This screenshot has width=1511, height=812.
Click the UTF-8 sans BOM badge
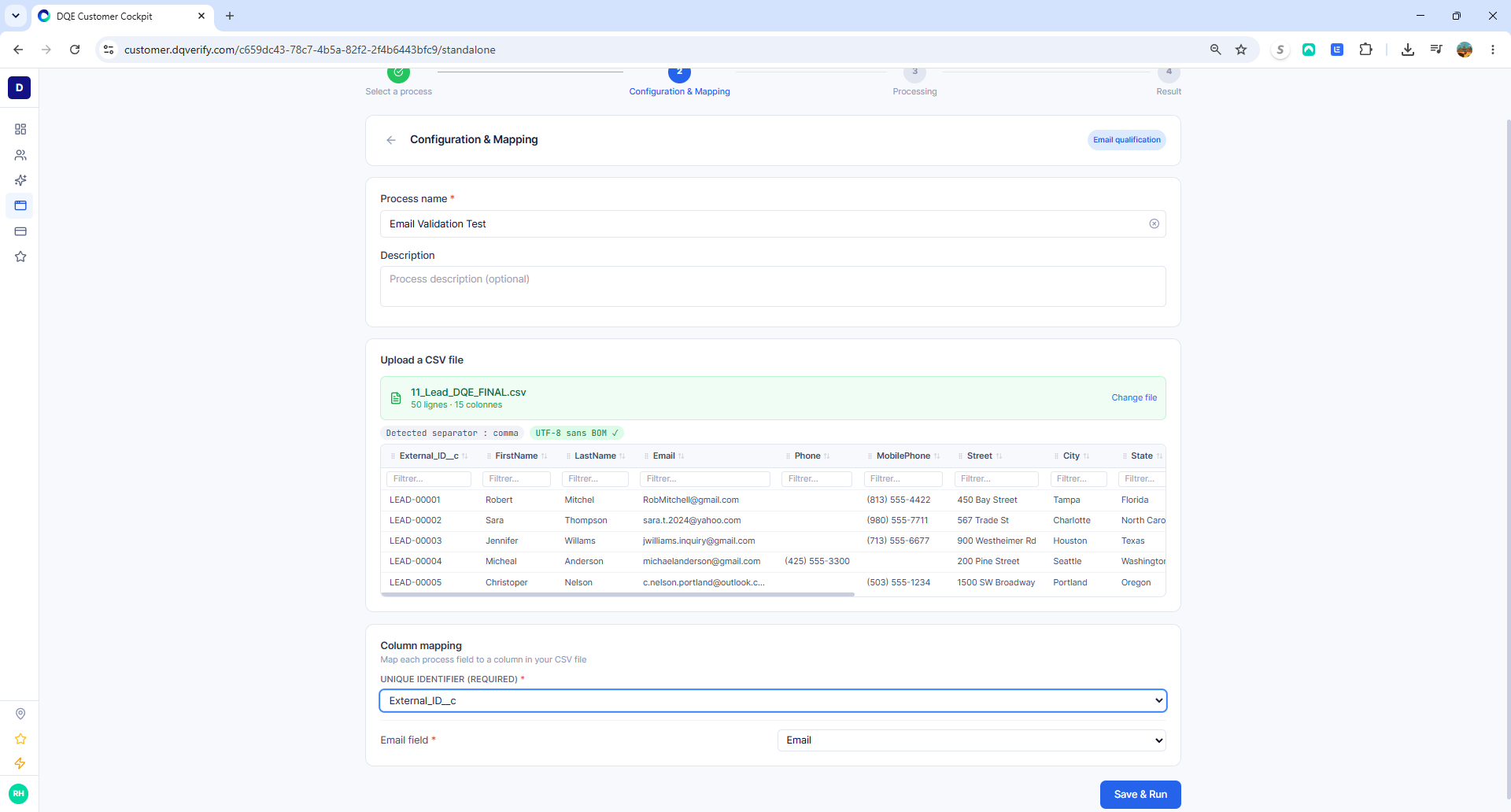tap(577, 434)
